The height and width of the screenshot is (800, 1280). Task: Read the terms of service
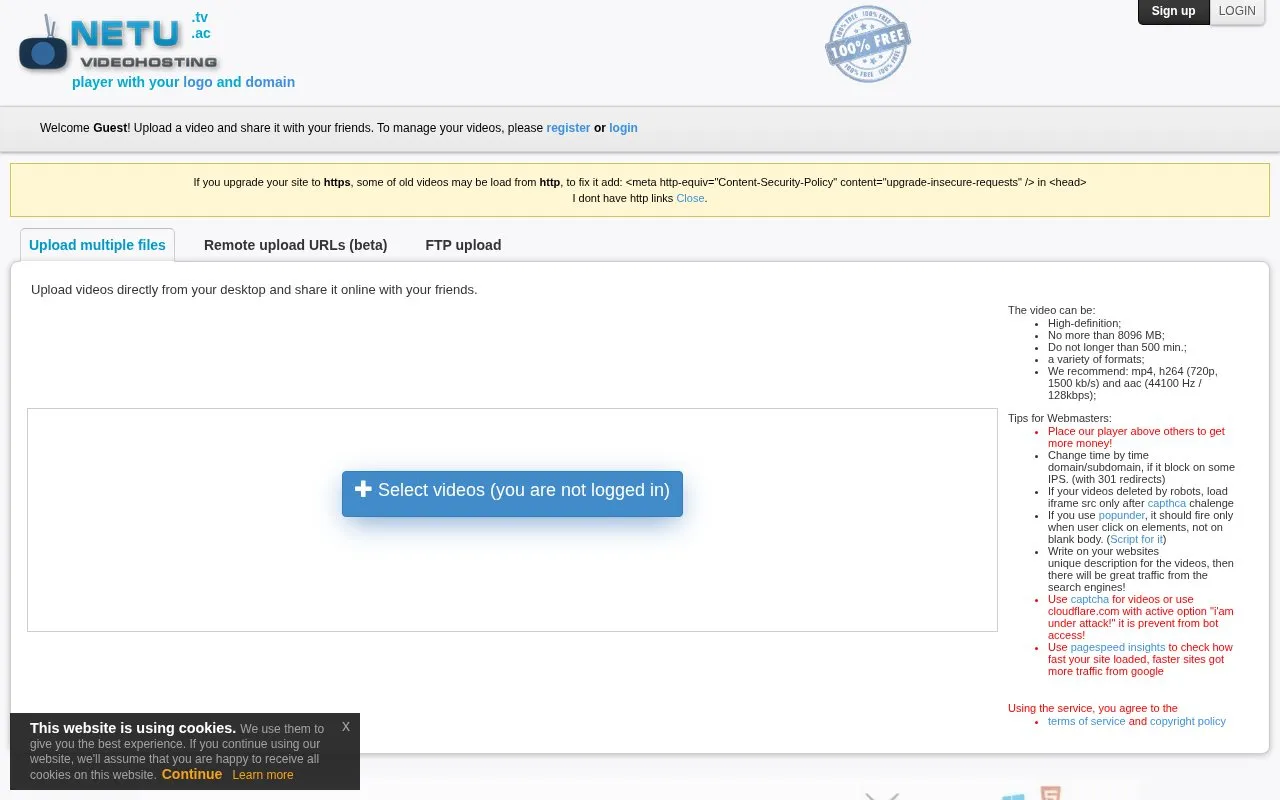[1086, 721]
